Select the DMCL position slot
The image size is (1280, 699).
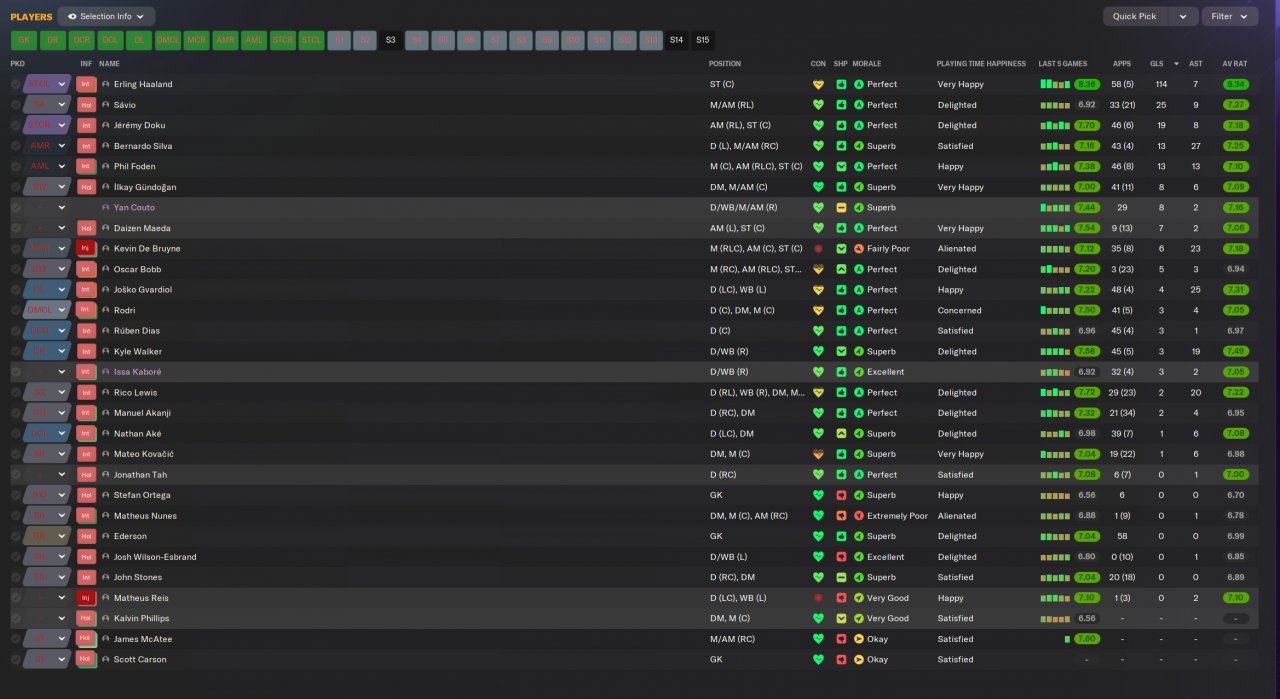168,40
